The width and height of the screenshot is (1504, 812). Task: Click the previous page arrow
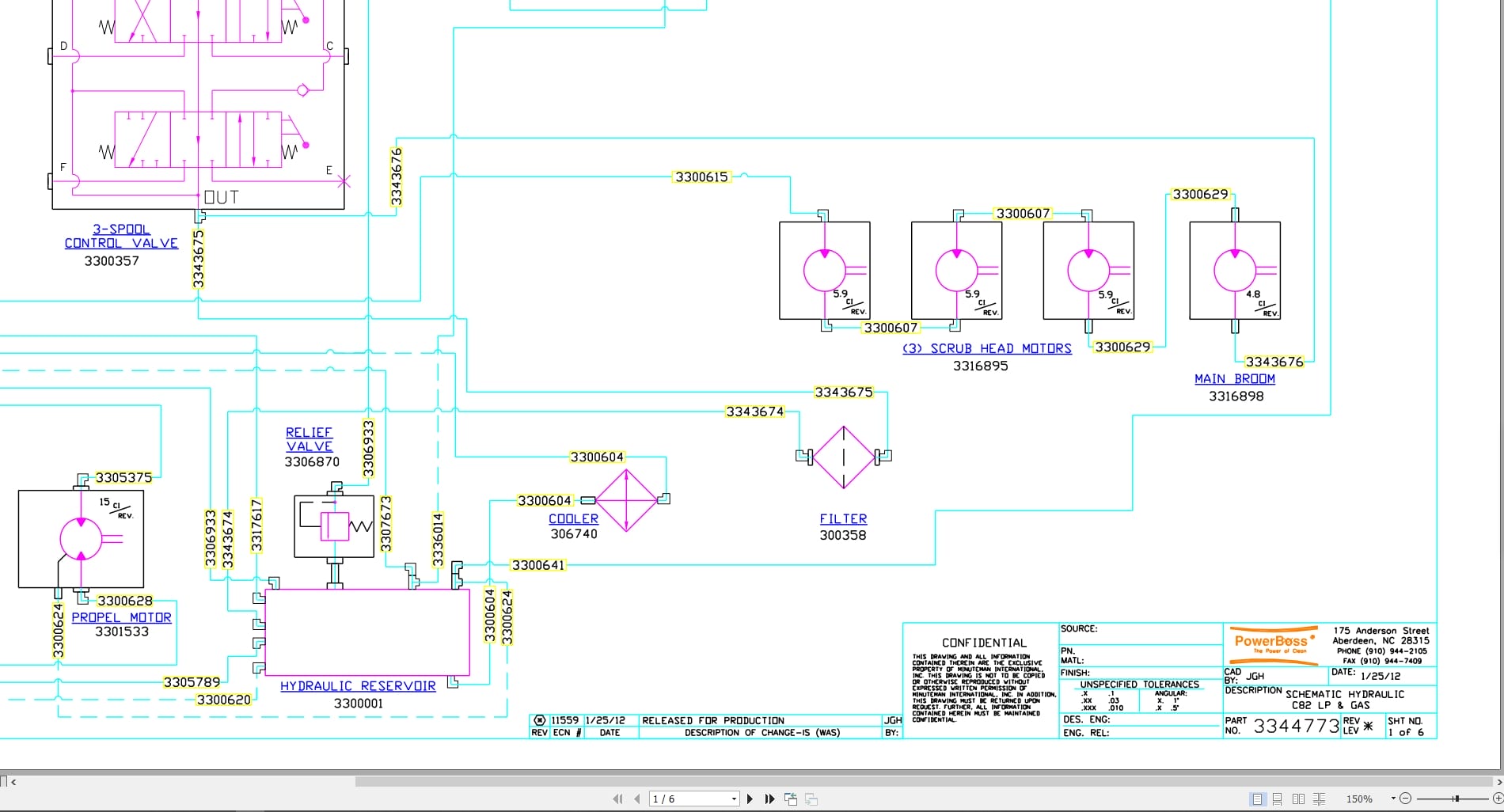click(x=637, y=799)
